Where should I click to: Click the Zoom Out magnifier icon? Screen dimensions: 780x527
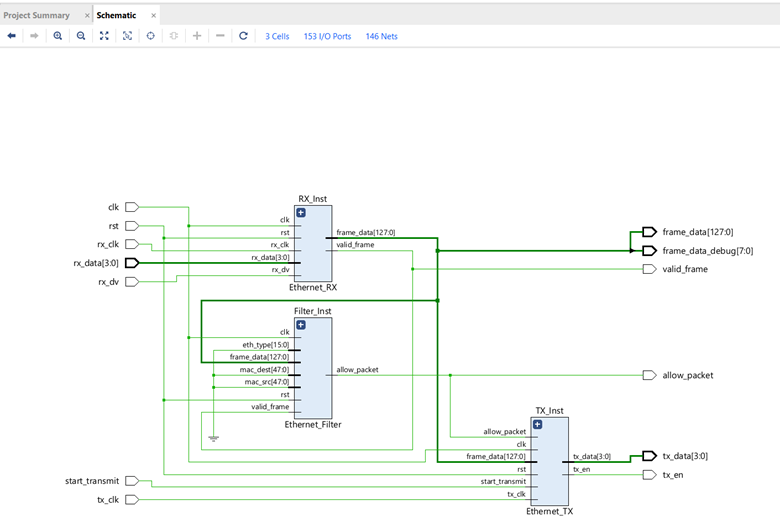81,36
